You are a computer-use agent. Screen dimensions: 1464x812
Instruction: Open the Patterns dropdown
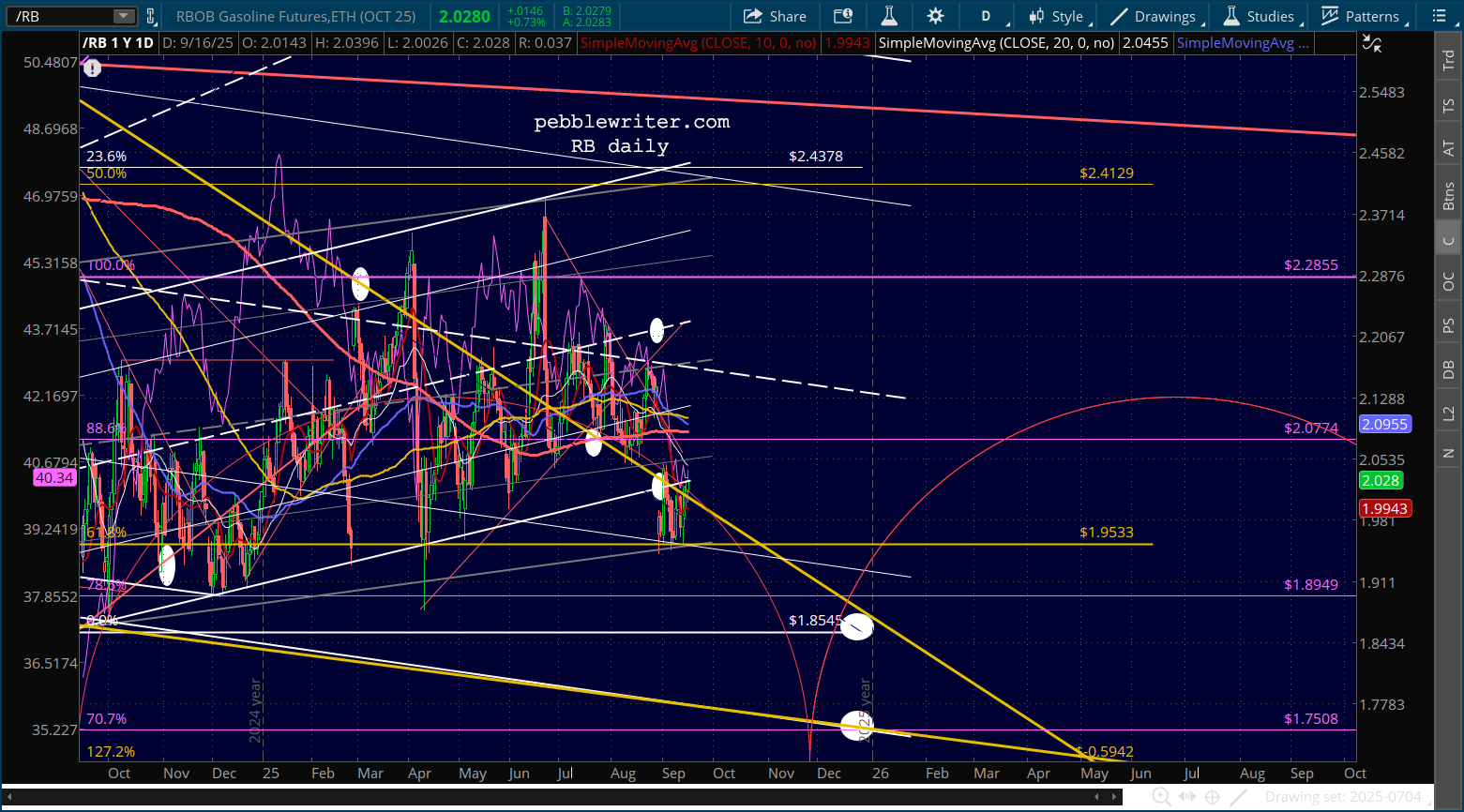click(1362, 16)
